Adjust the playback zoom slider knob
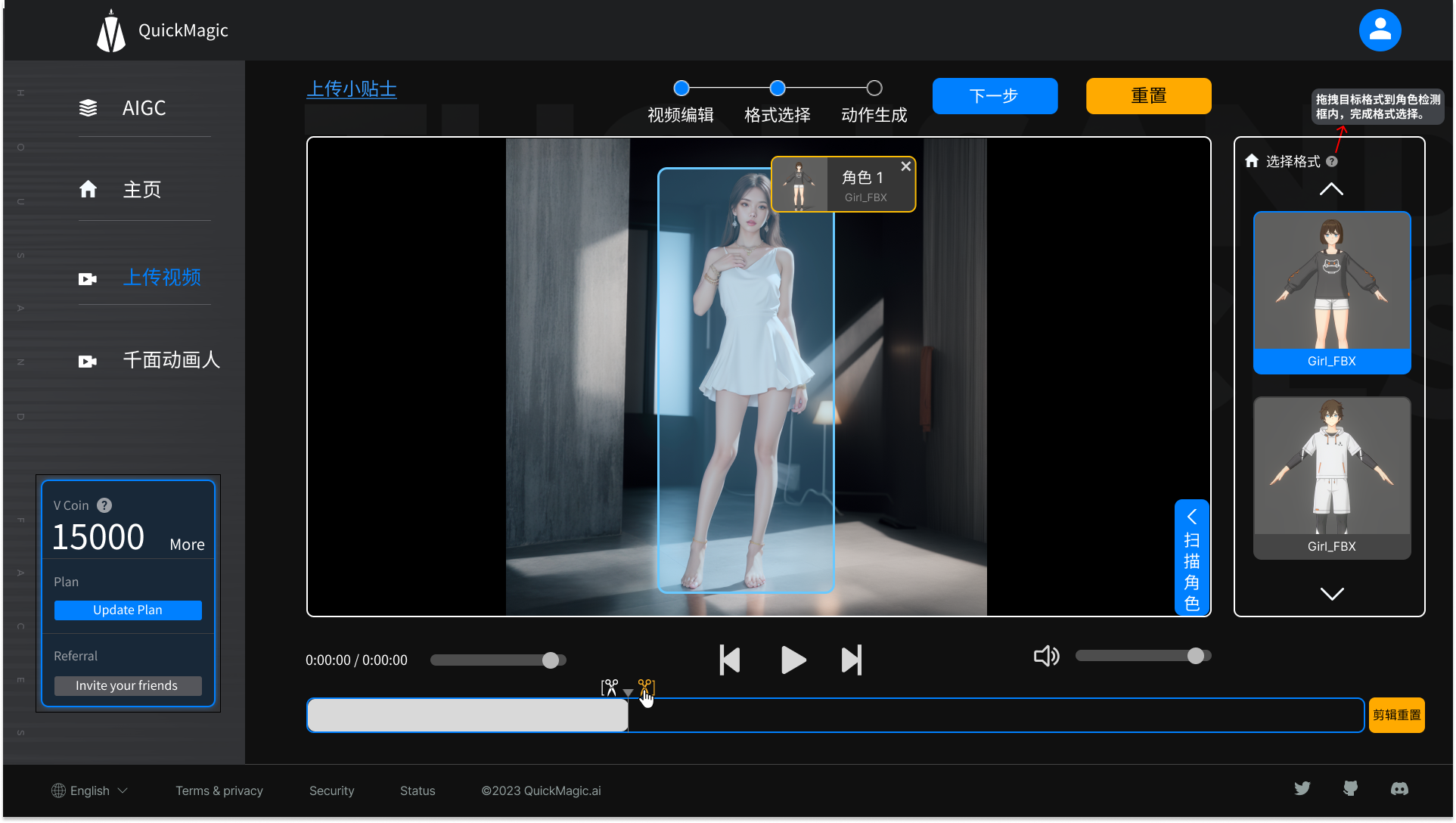Screen dimensions: 1456x823 [x=550, y=660]
